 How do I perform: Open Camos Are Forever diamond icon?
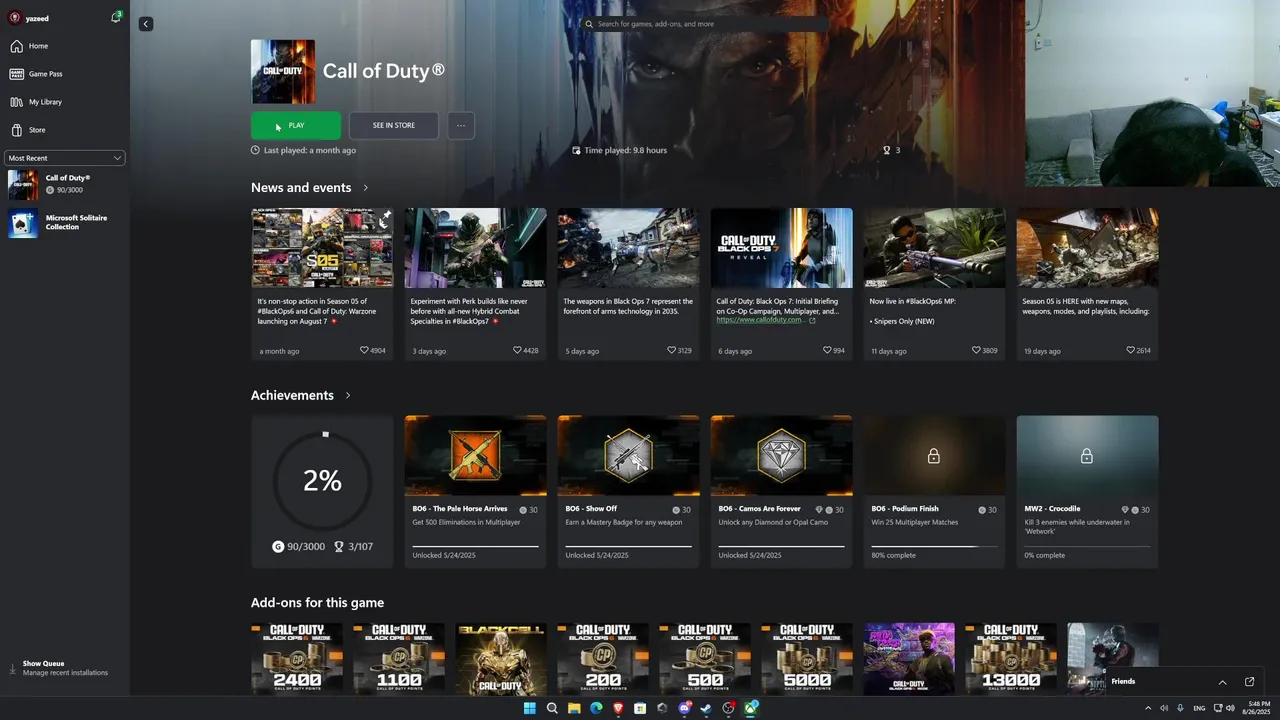782,456
